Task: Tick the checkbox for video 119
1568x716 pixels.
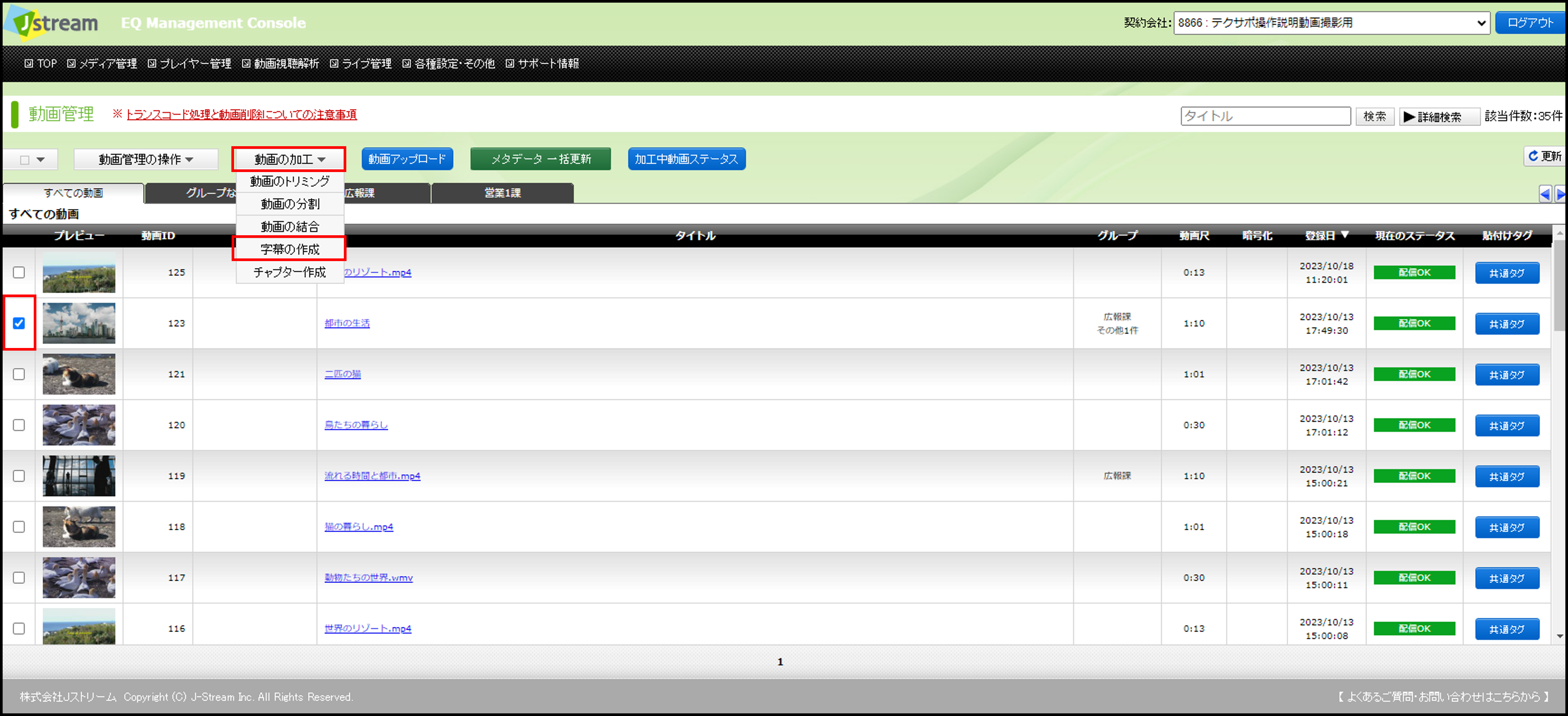Action: click(x=19, y=476)
